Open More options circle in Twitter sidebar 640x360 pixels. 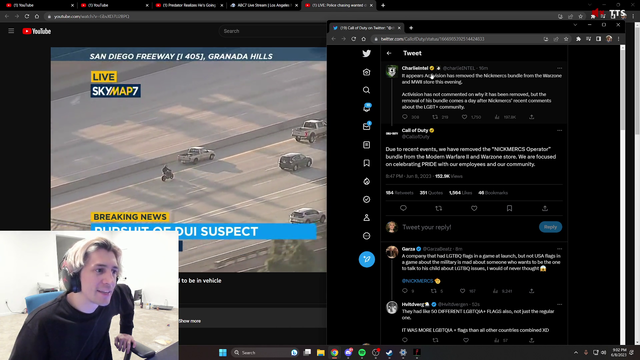tap(367, 236)
